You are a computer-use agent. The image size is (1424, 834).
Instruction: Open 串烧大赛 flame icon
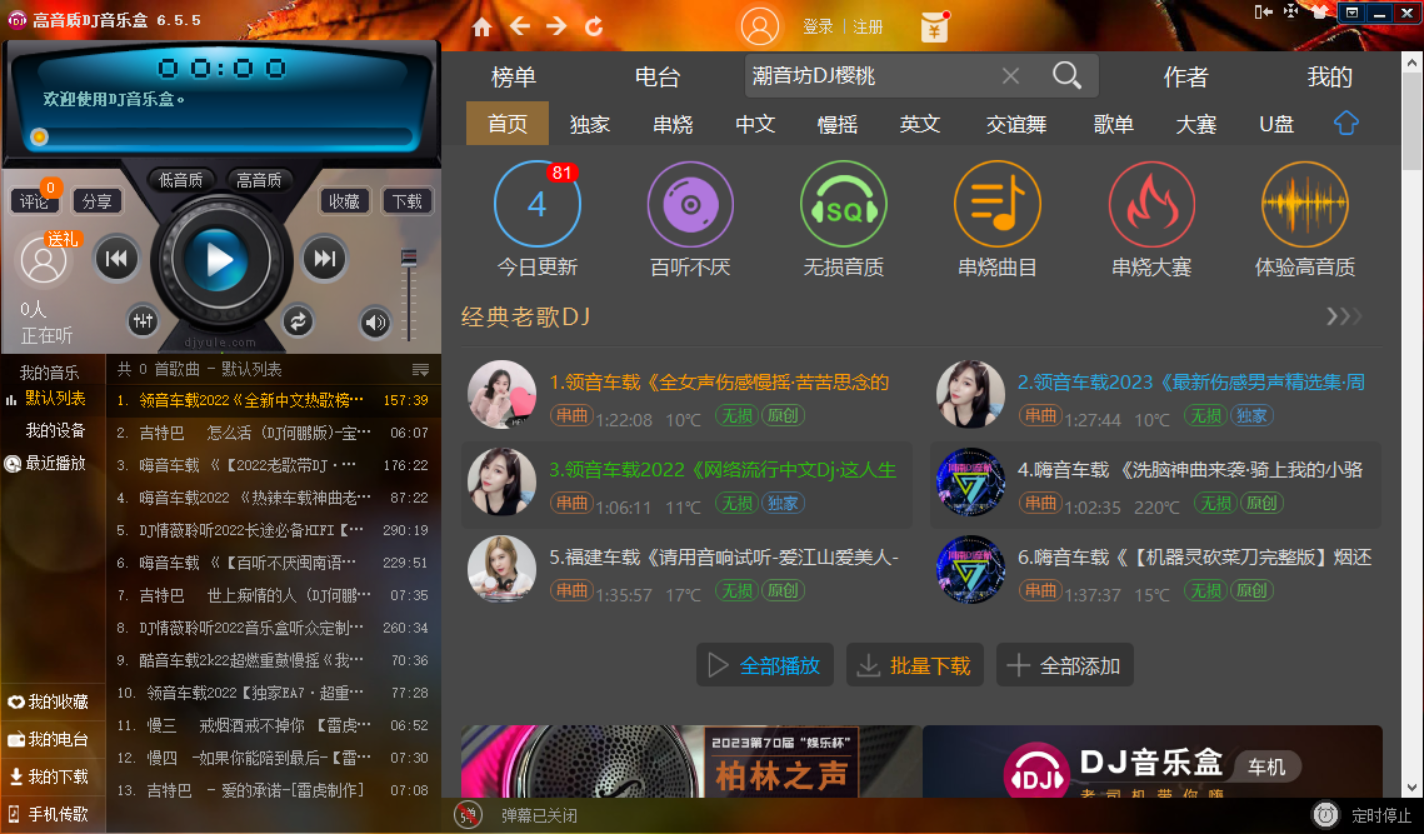click(x=1152, y=204)
